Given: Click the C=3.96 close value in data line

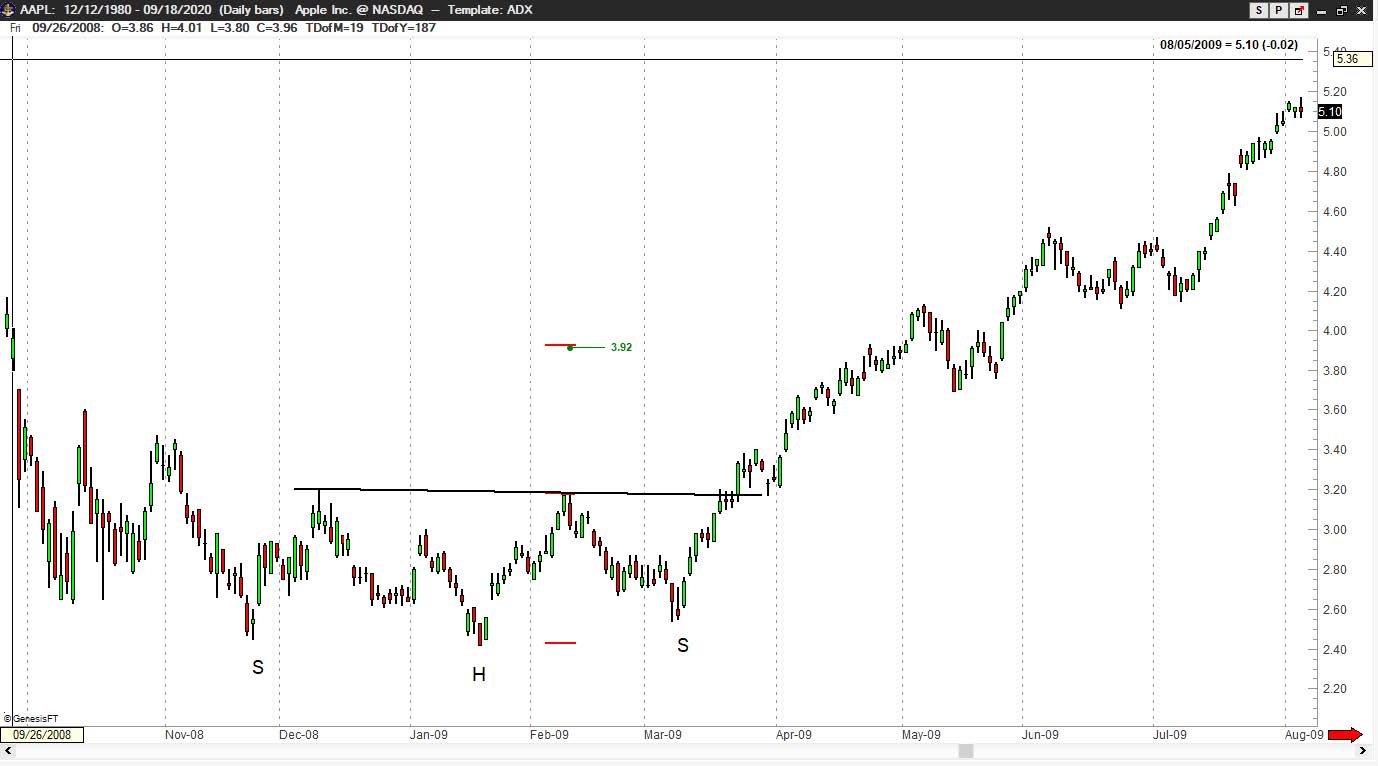Looking at the screenshot, I should (x=277, y=28).
